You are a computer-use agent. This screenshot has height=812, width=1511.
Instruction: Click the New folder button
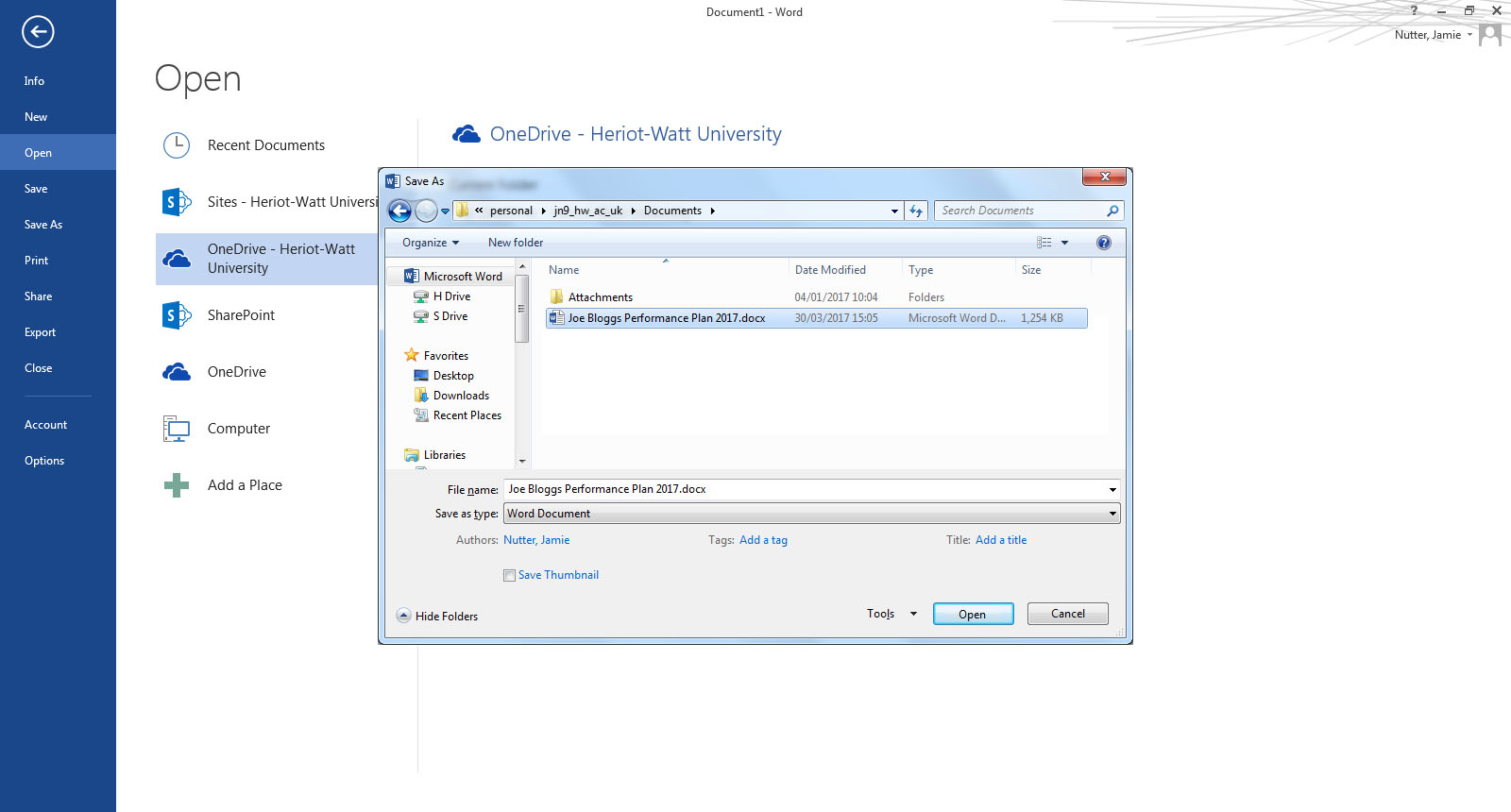point(516,243)
